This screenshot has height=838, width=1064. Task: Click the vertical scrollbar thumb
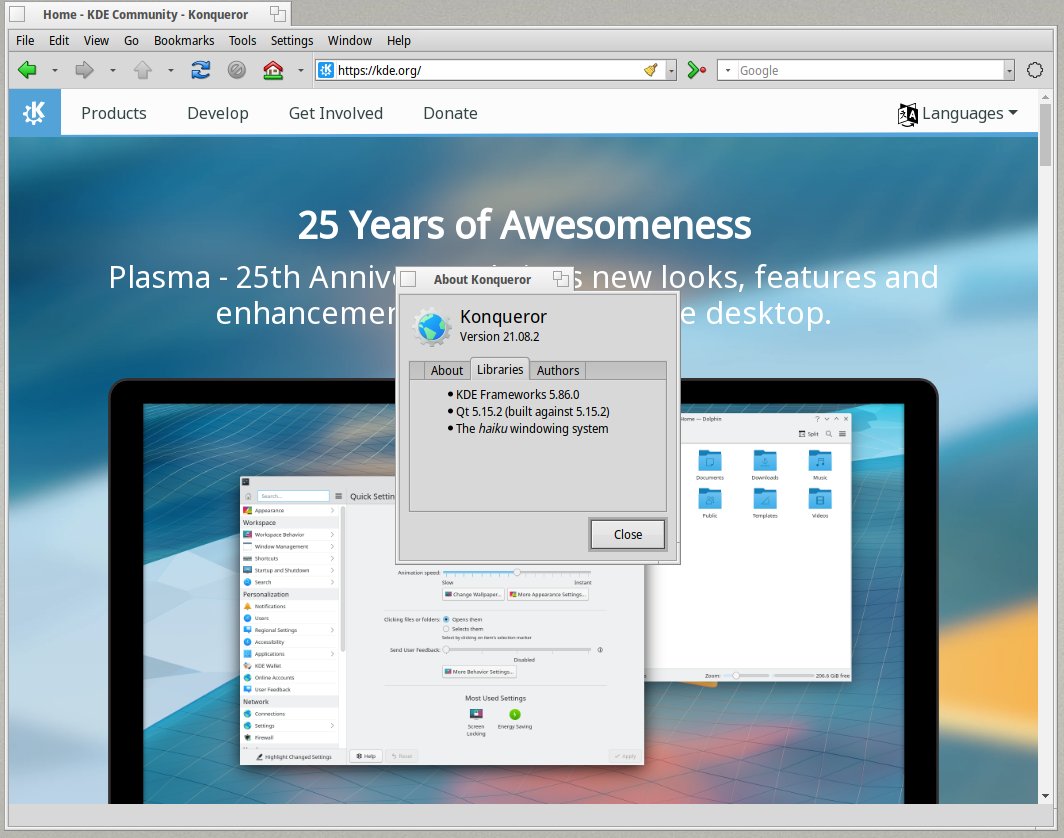tap(1045, 134)
